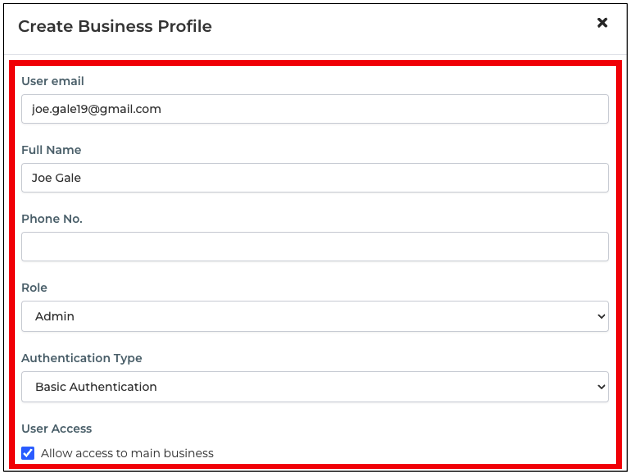Click the Role field label
The height and width of the screenshot is (475, 630).
click(34, 288)
